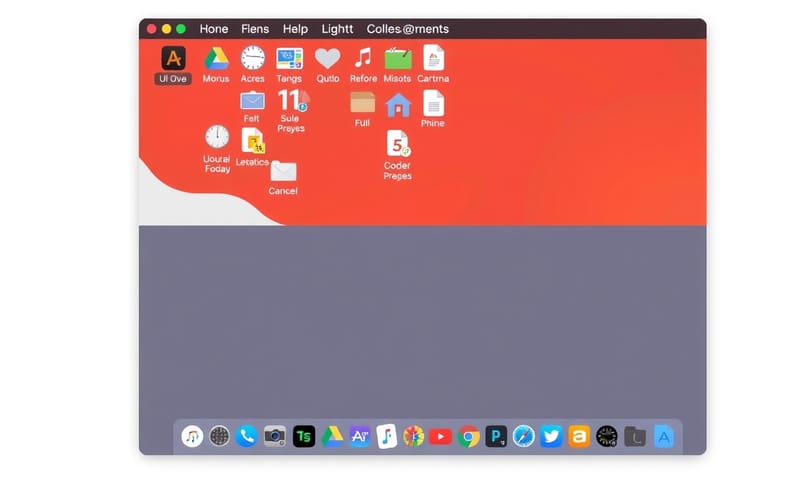Open the Quito heart icon

328,58
